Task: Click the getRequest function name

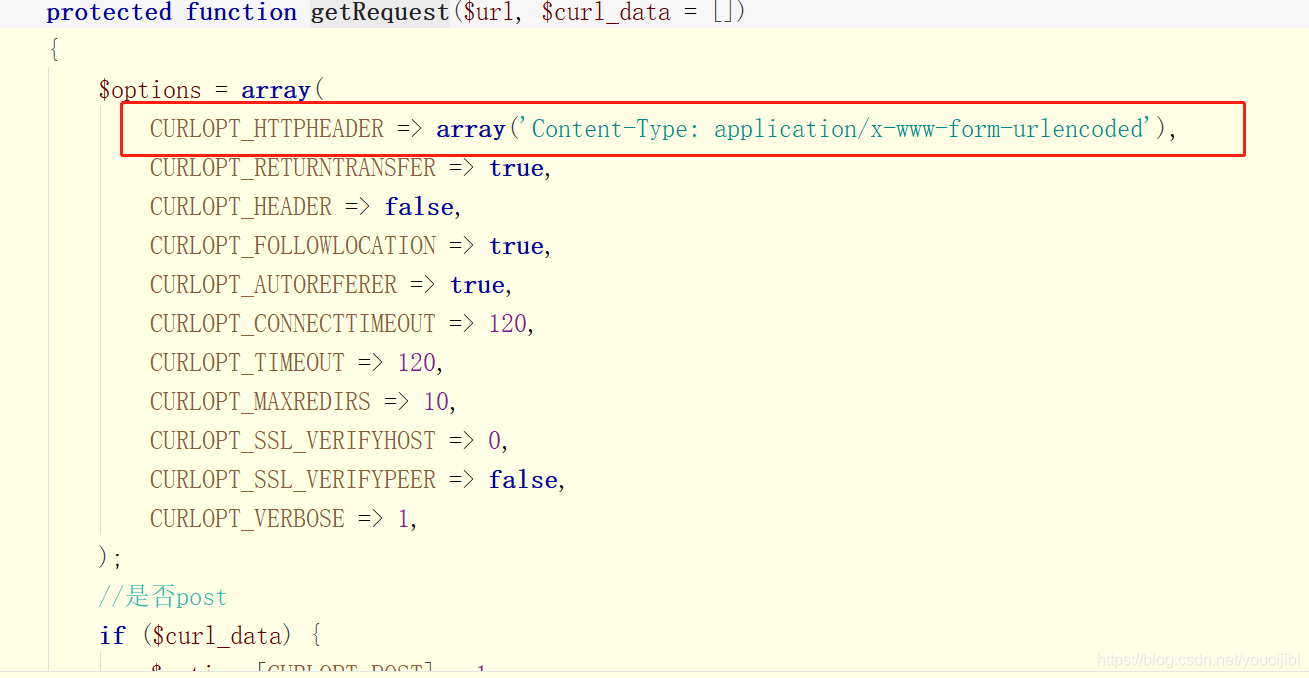Action: 380,13
